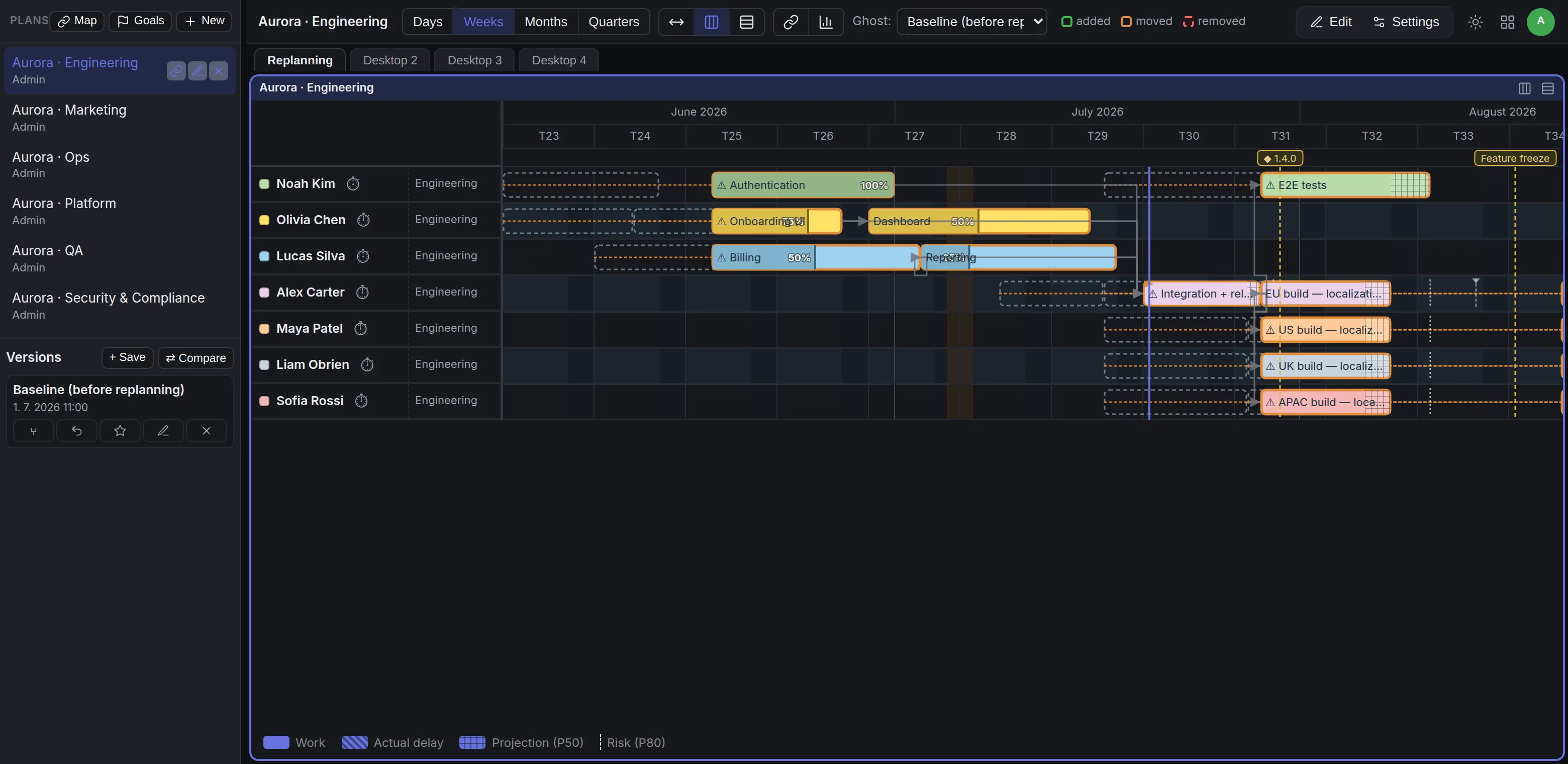This screenshot has height=764, width=1568.
Task: Select the Aurora · Marketing plan
Action: pyautogui.click(x=120, y=118)
